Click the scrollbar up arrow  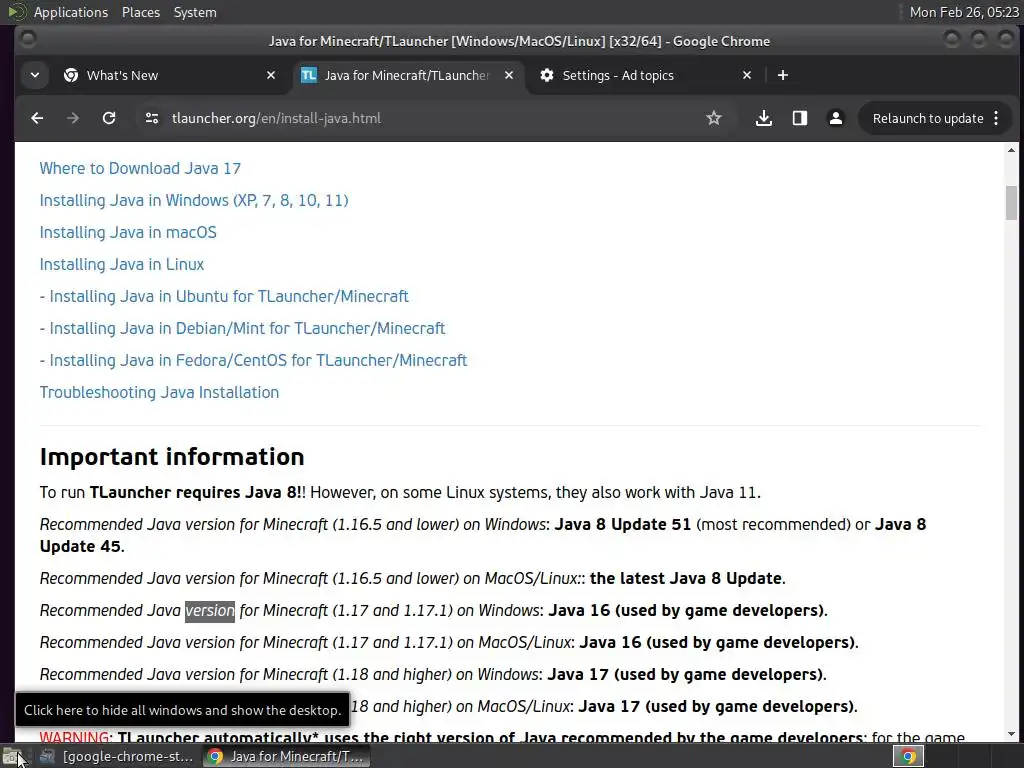(x=1011, y=150)
